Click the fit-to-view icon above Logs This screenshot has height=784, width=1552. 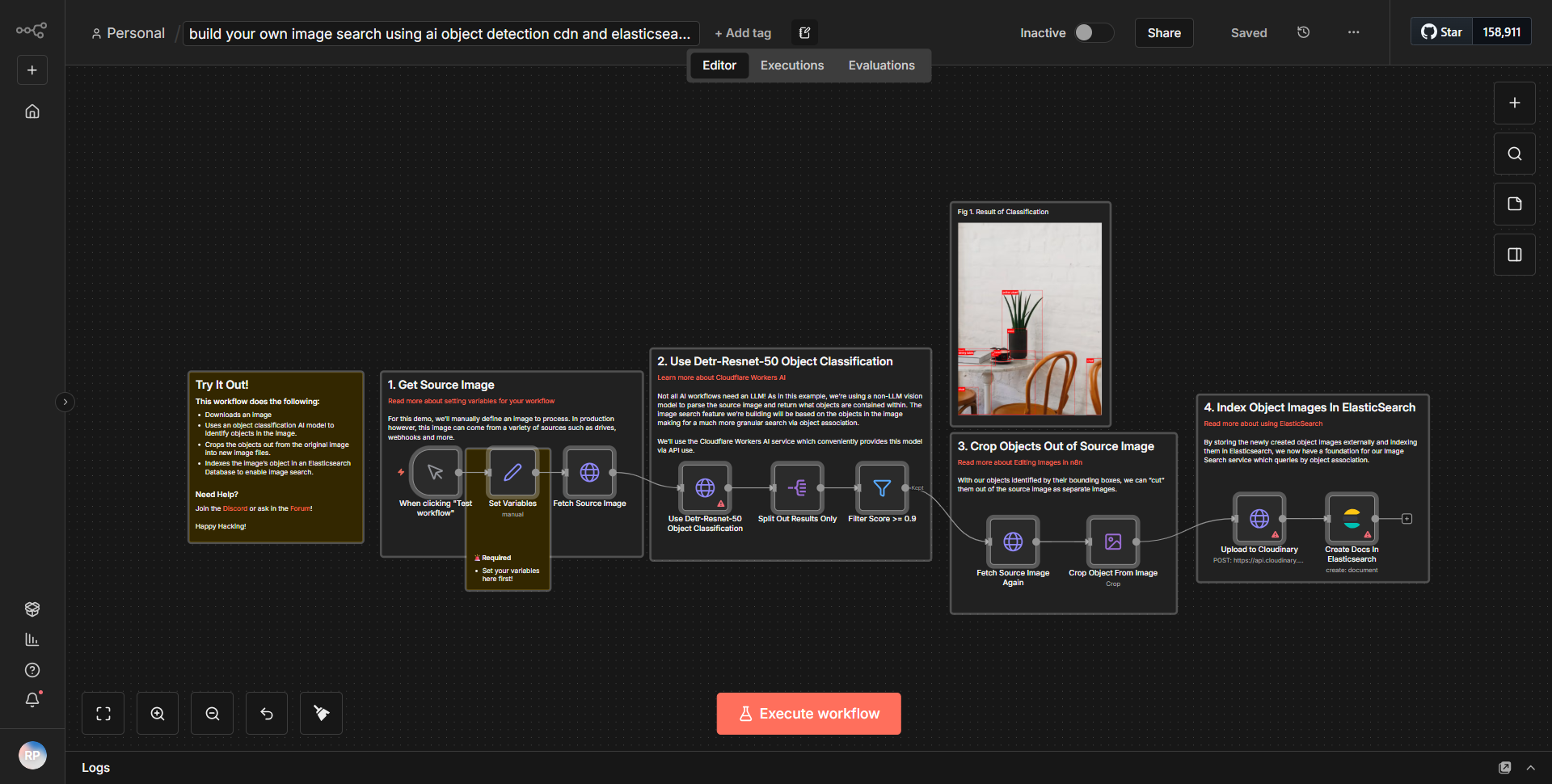[x=103, y=713]
